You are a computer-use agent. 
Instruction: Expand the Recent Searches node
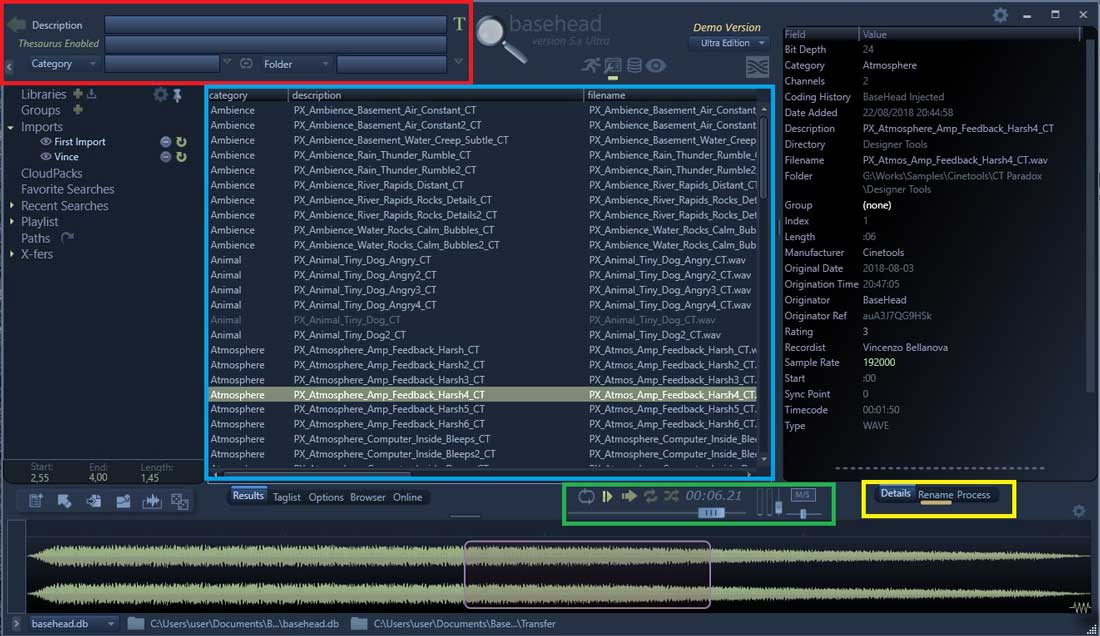pos(11,205)
